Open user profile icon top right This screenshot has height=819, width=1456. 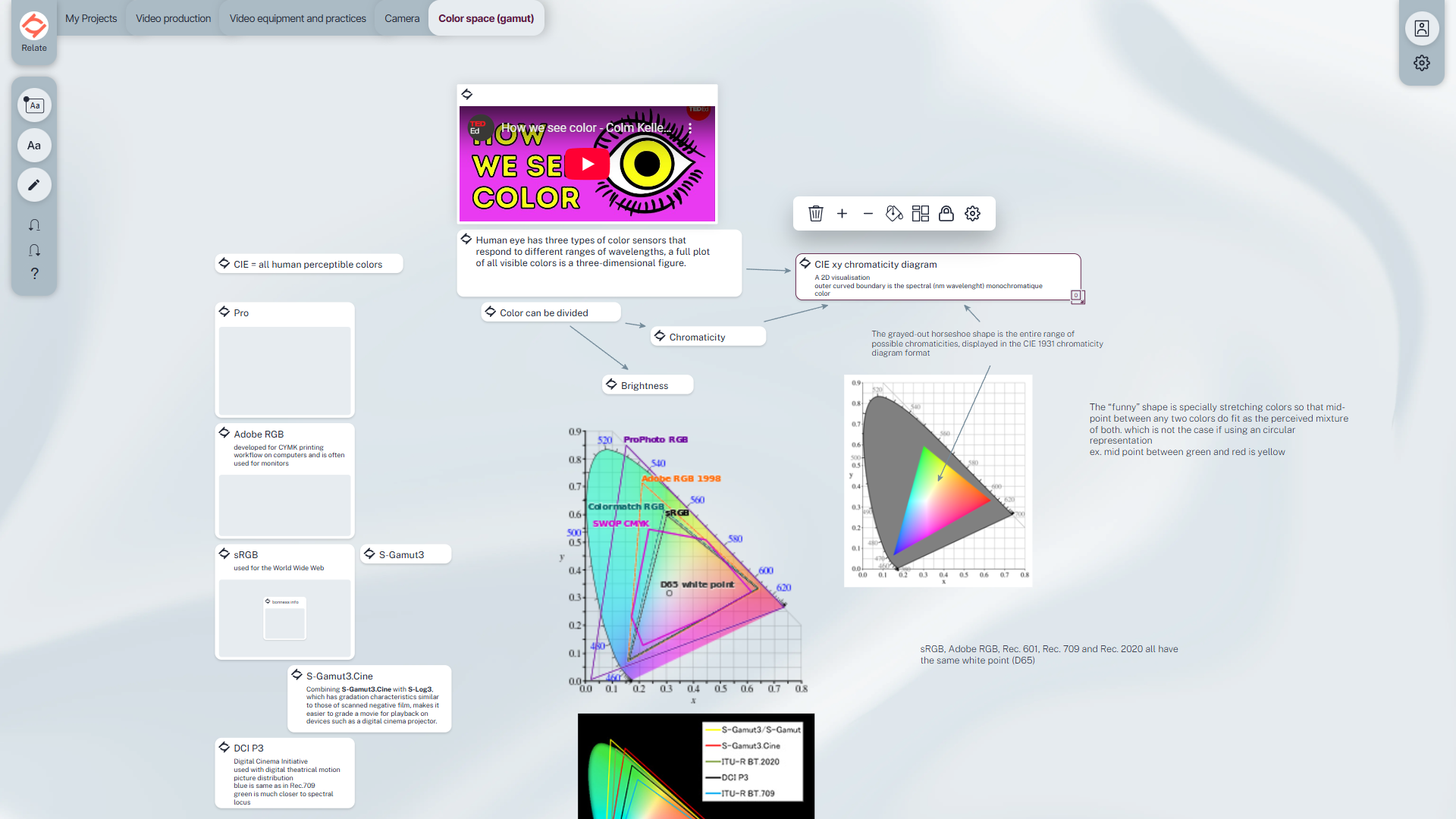(x=1421, y=29)
